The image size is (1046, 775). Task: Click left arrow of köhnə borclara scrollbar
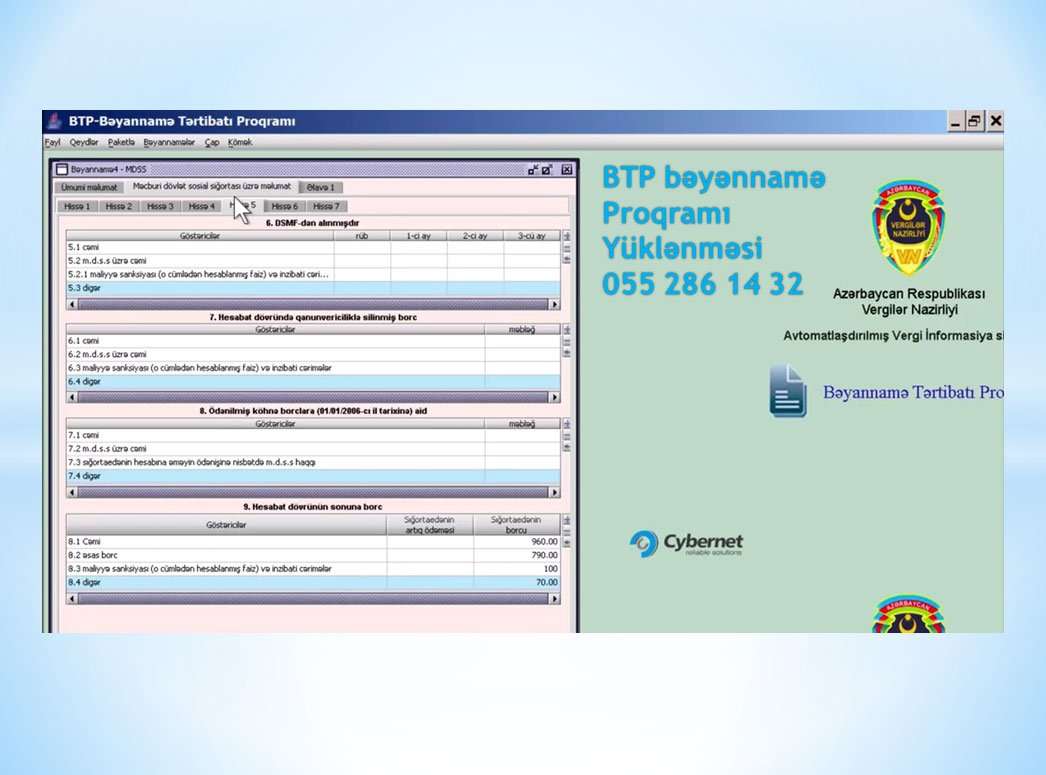click(72, 492)
